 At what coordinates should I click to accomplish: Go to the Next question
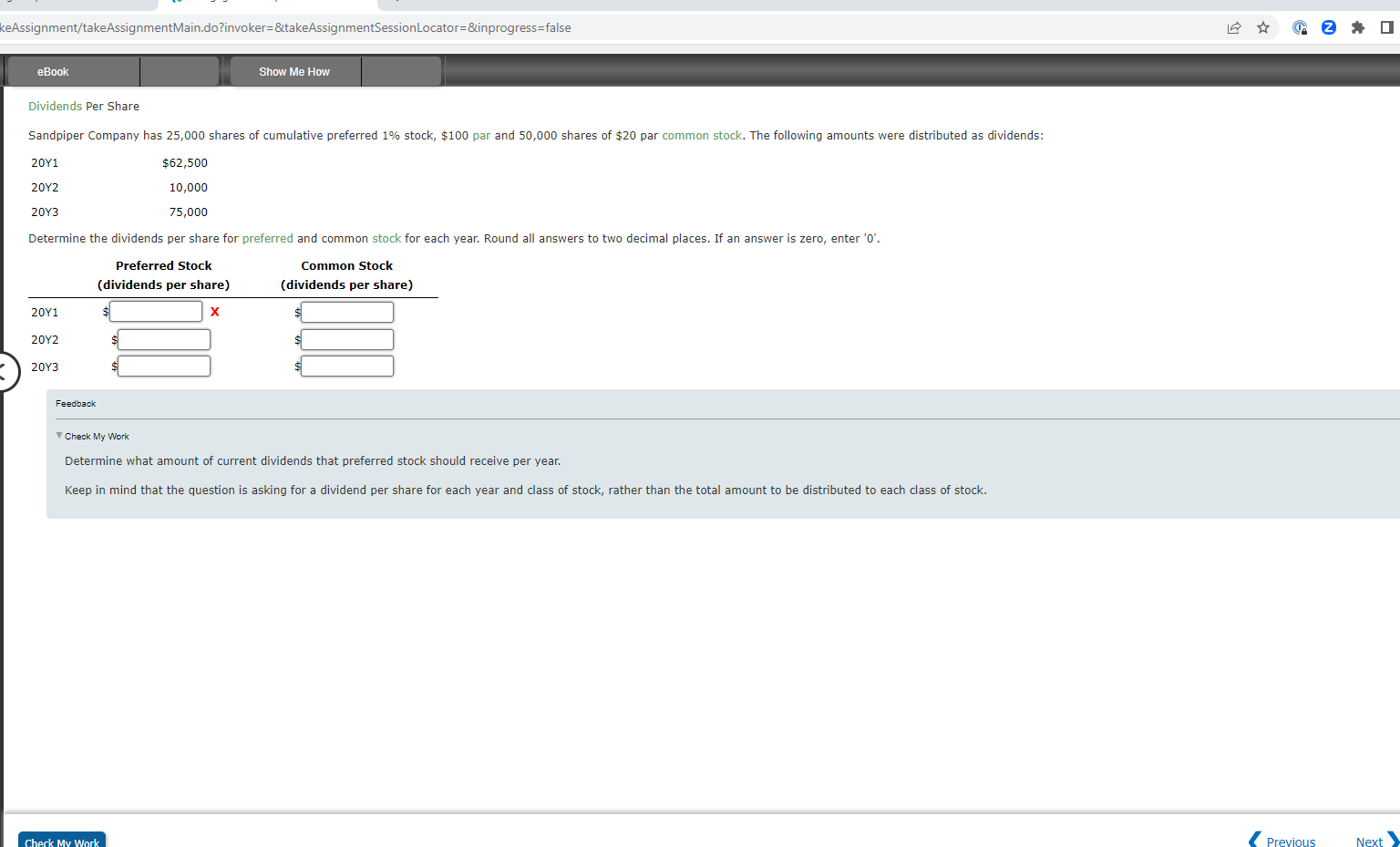1376,841
